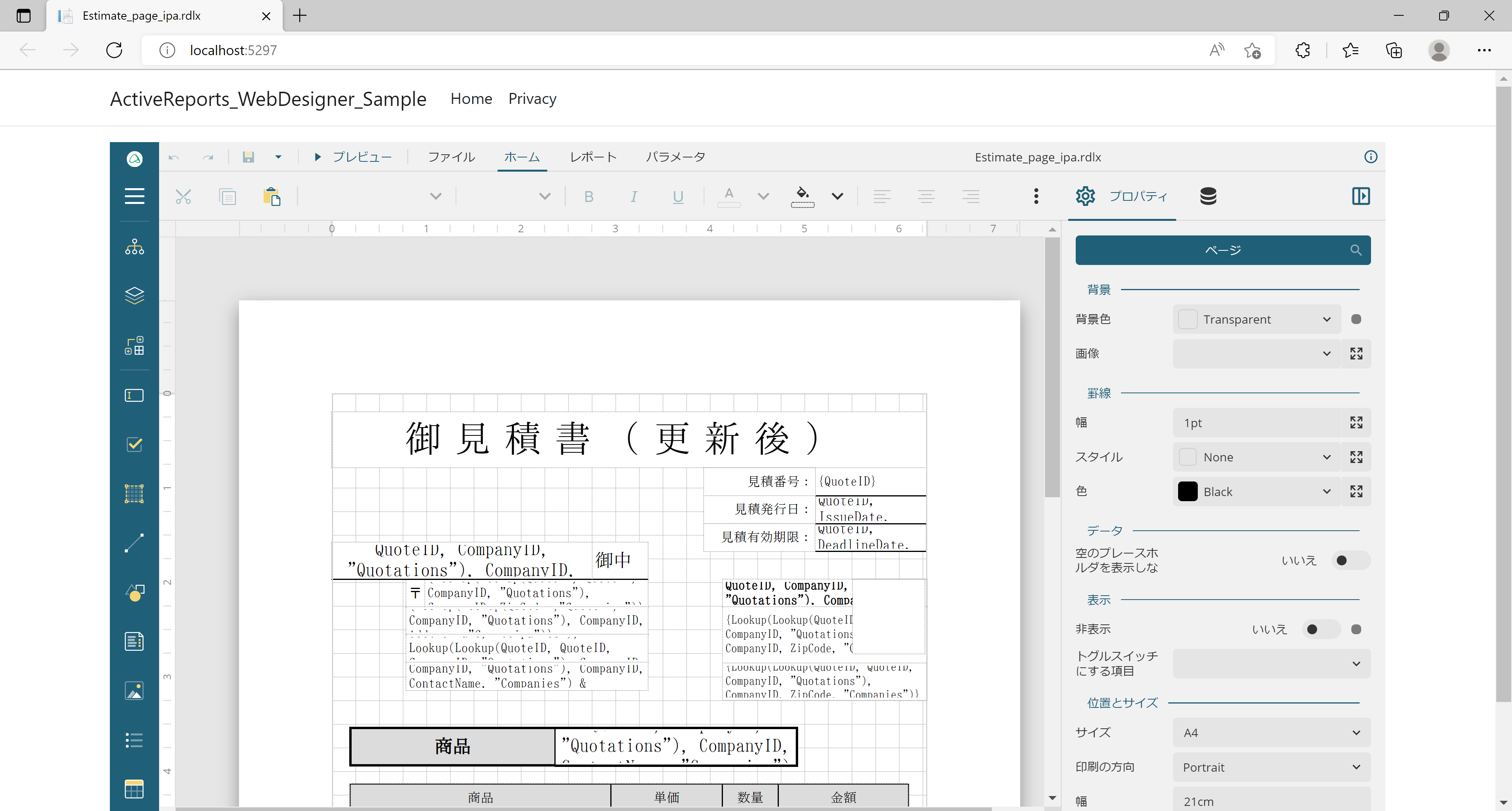Align text to the left

pyautogui.click(x=882, y=196)
